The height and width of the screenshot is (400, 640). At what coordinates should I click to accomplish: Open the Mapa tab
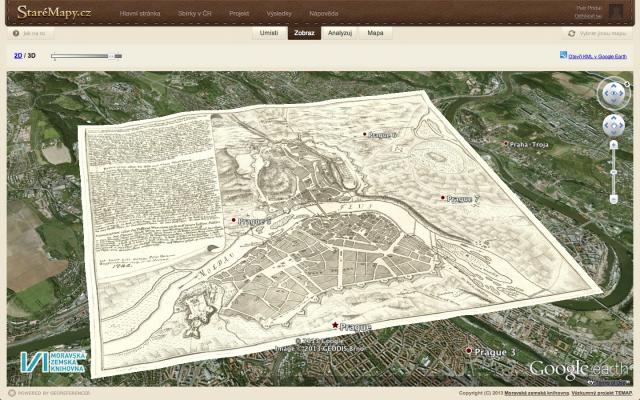[x=375, y=33]
